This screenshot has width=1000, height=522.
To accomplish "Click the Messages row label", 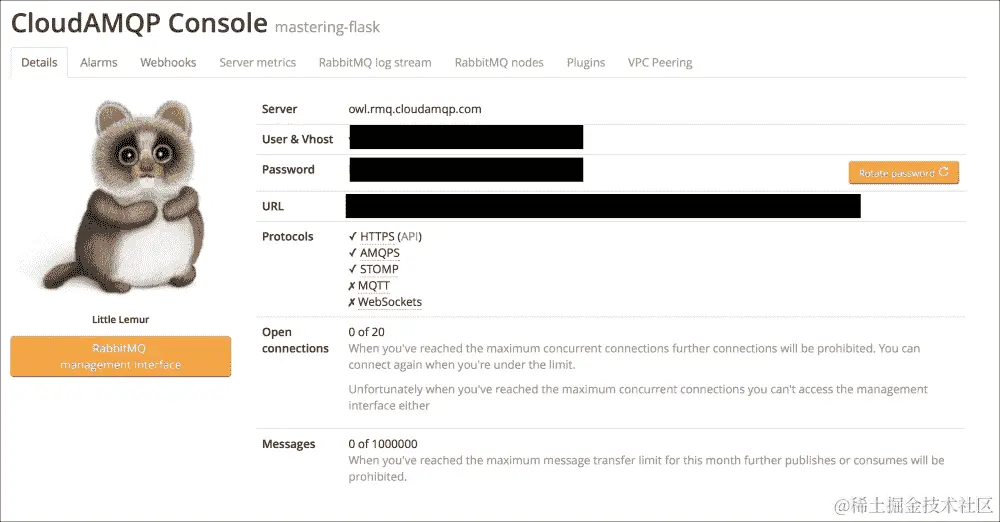I will click(x=288, y=444).
